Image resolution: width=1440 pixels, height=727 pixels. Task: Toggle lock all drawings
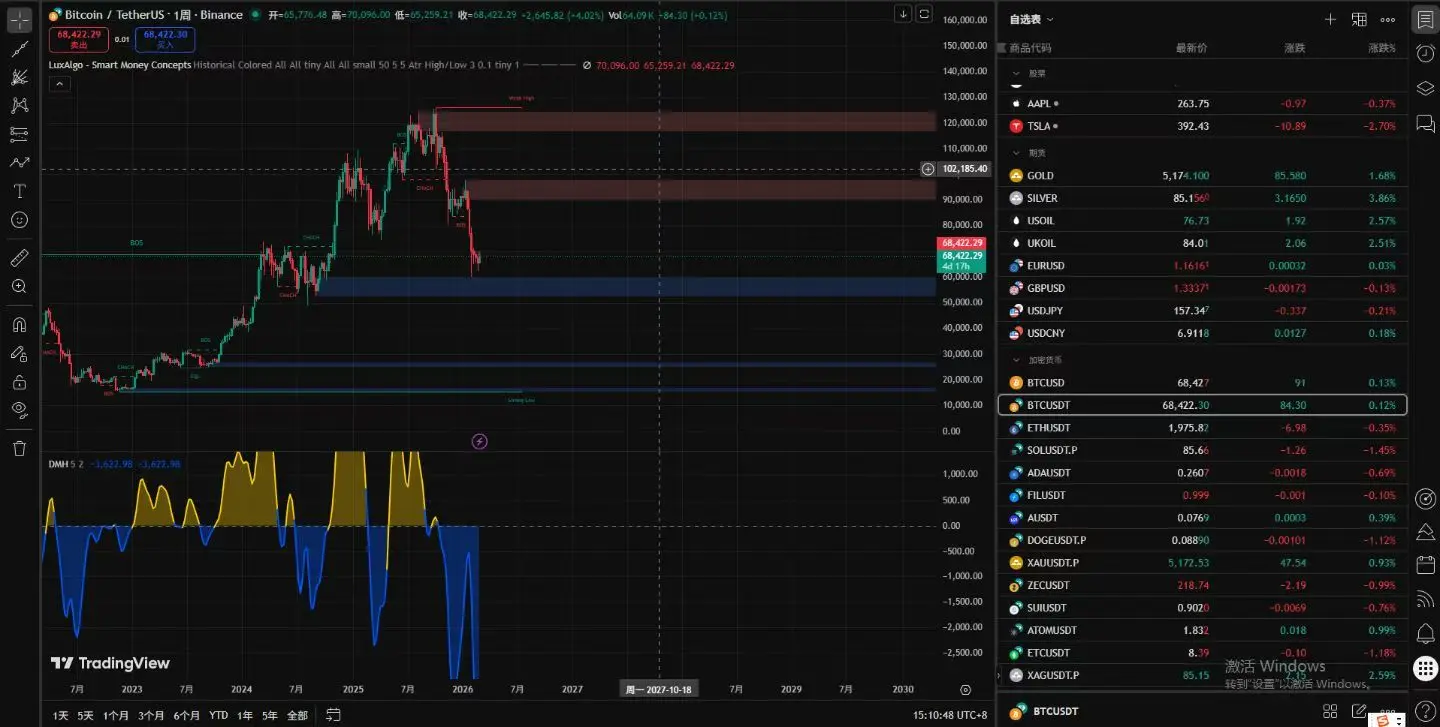coord(19,381)
